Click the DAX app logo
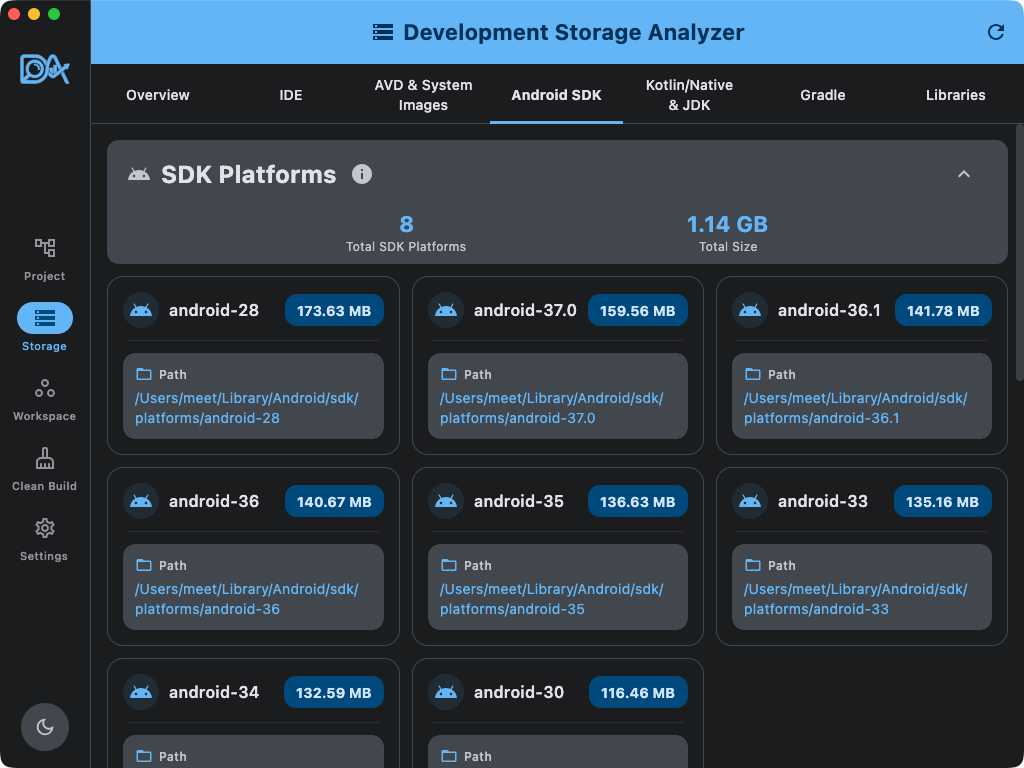This screenshot has height=768, width=1024. coord(44,69)
